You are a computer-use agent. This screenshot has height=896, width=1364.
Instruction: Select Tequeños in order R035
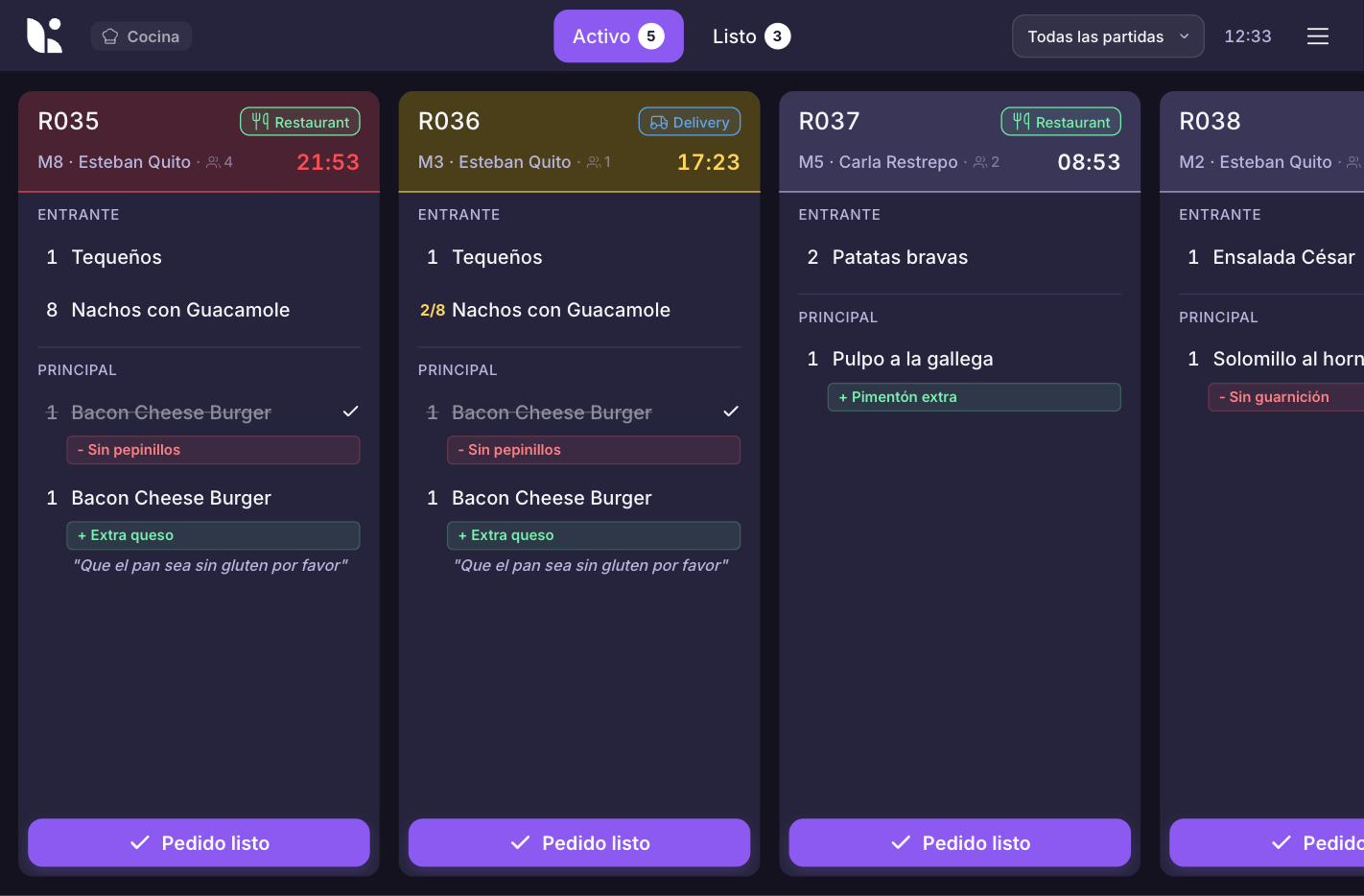[199, 257]
